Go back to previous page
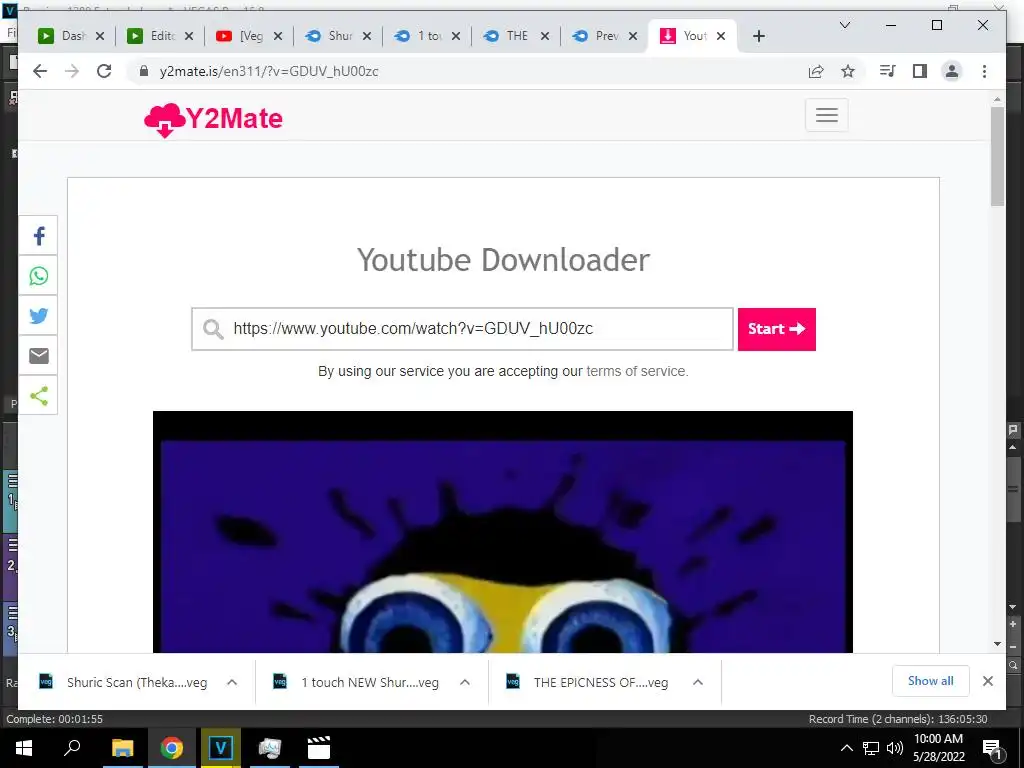This screenshot has height=768, width=1024. coord(40,71)
